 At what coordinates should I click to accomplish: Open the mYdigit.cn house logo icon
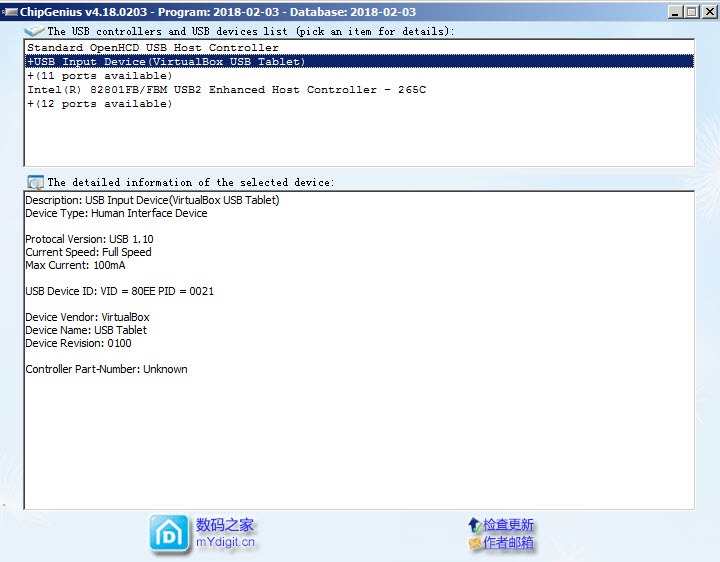point(169,534)
